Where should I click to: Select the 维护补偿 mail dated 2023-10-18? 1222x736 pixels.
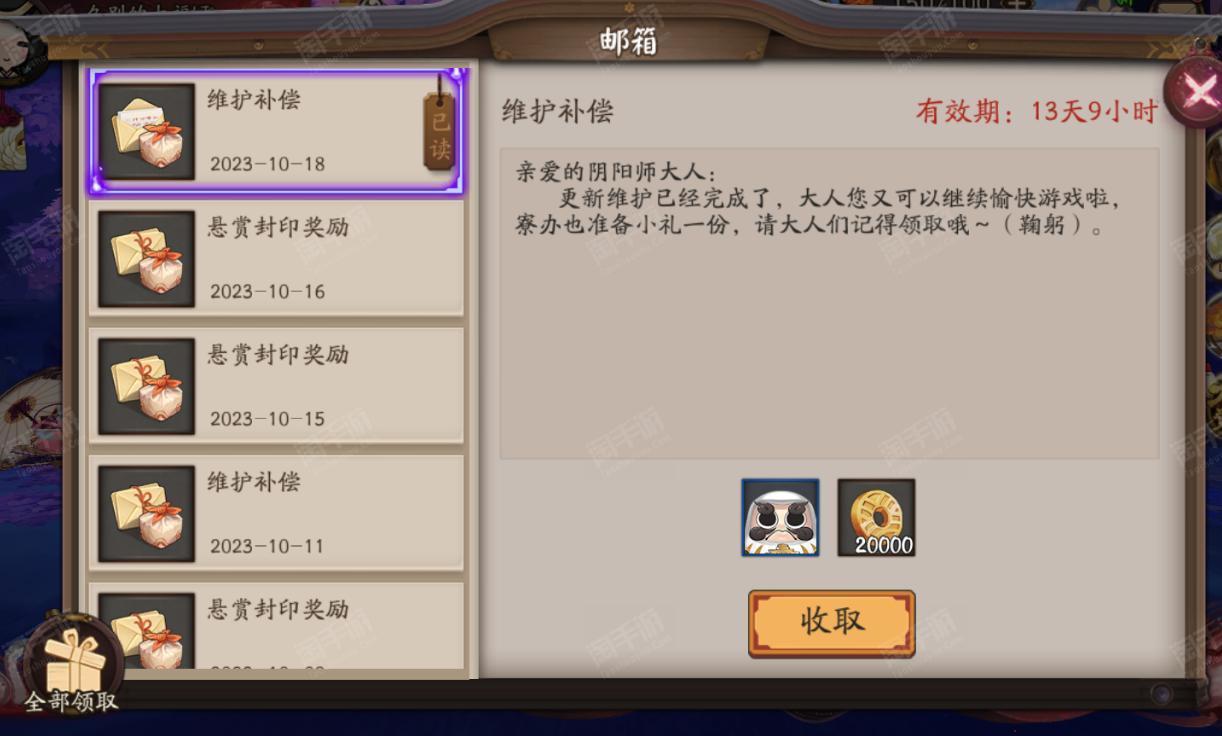[x=276, y=132]
